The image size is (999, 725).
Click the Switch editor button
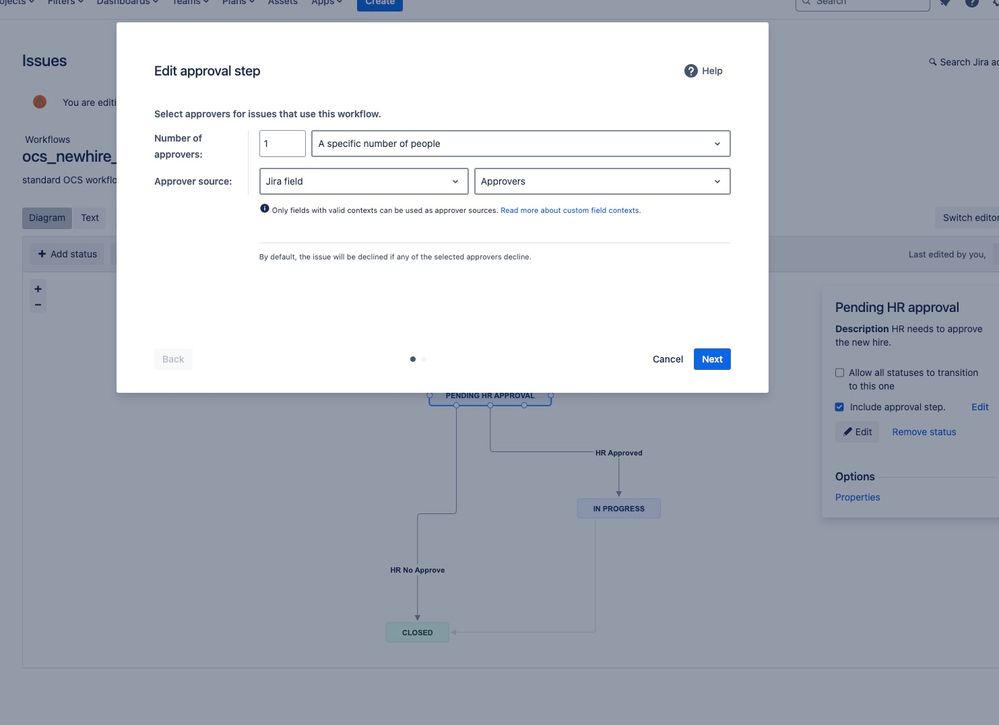coord(969,218)
